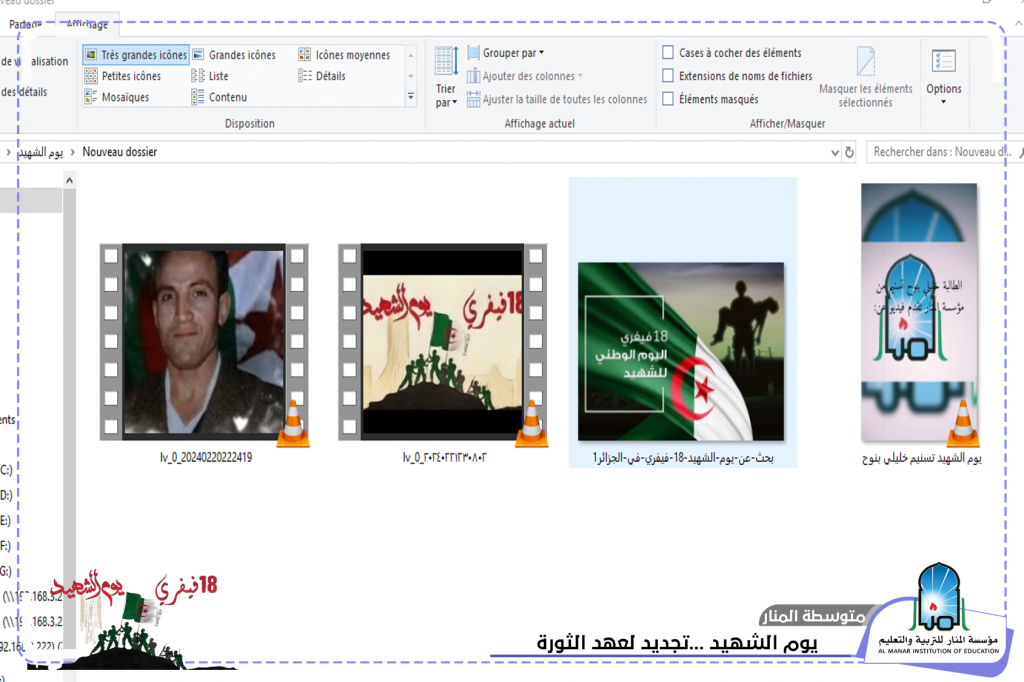Click Ajouter des colonnes option
The width and height of the screenshot is (1024, 682).
coord(524,76)
